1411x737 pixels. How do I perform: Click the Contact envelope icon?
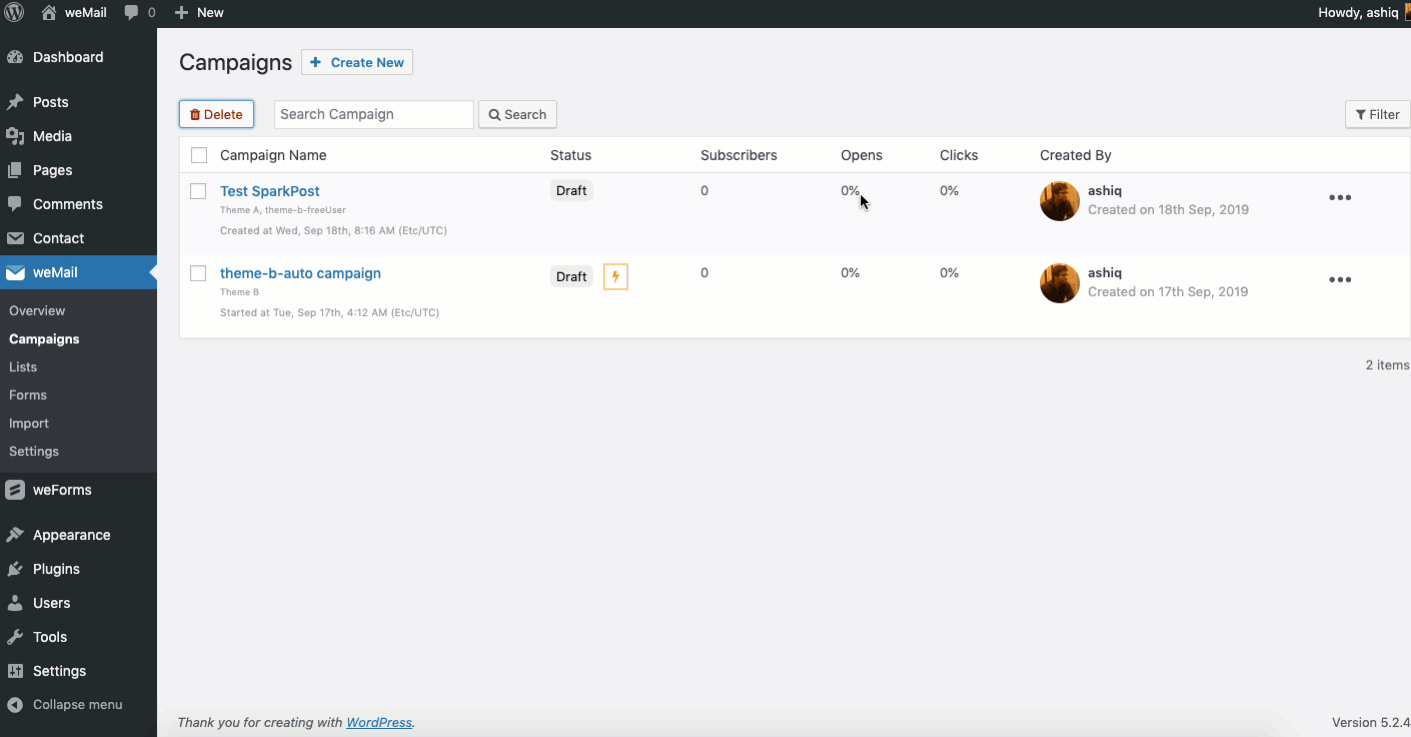pos(15,238)
